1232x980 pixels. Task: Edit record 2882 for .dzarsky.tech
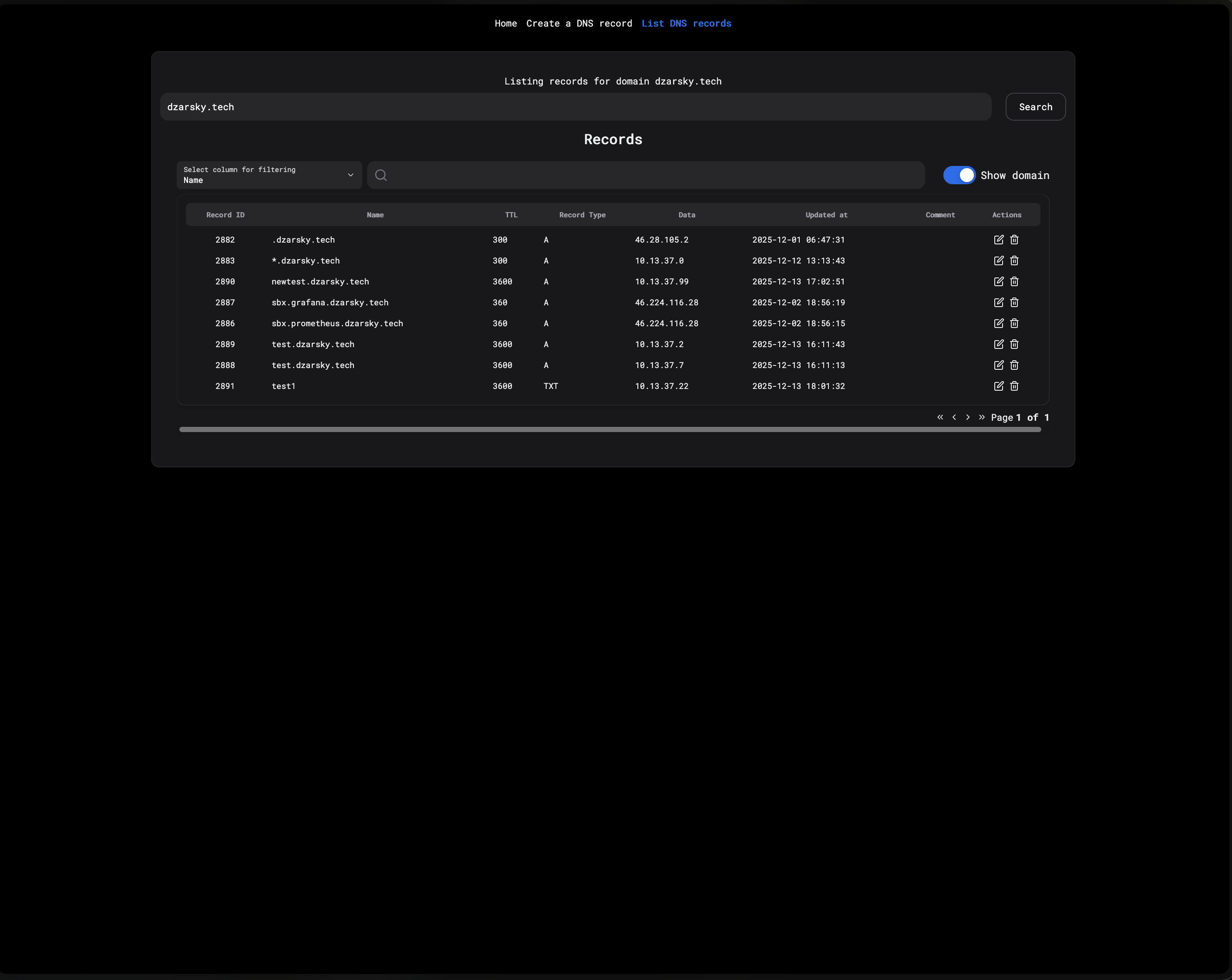998,240
